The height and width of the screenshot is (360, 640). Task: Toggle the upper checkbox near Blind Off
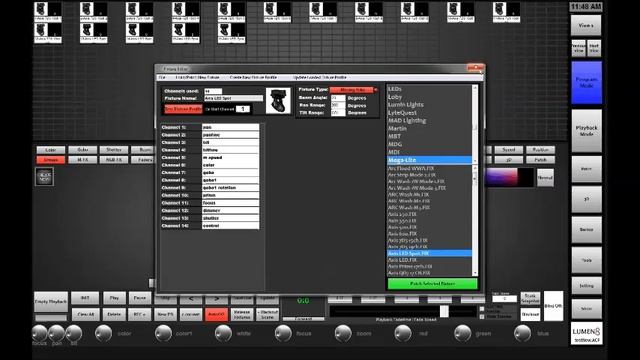[482, 309]
